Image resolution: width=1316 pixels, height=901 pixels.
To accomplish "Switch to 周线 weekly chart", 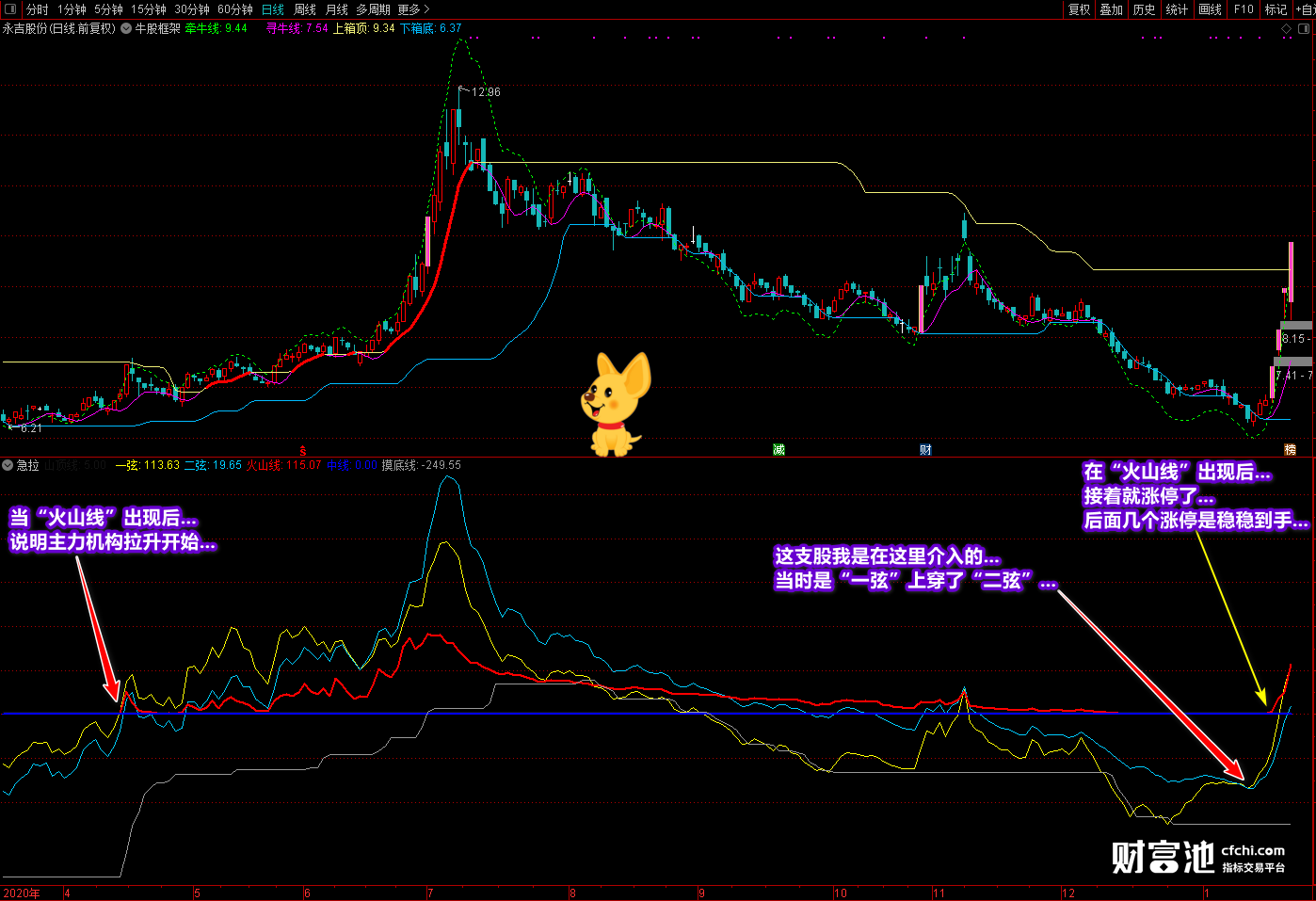I will 305,9.
